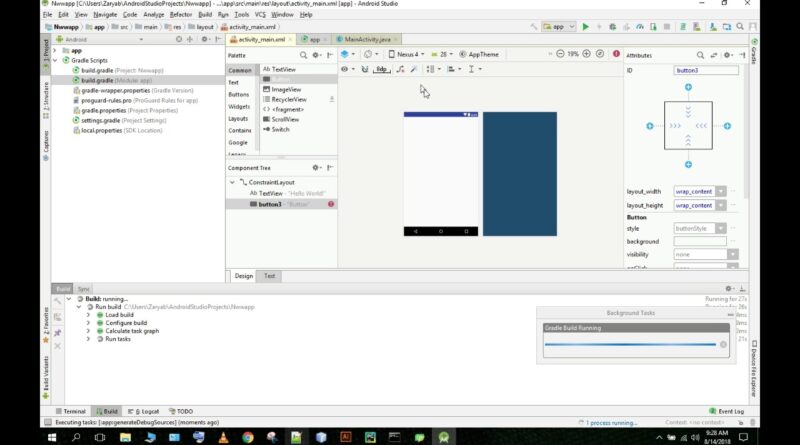Click the Search Everywhere magnifier in main toolbar
The image size is (800, 445).
pyautogui.click(x=740, y=27)
